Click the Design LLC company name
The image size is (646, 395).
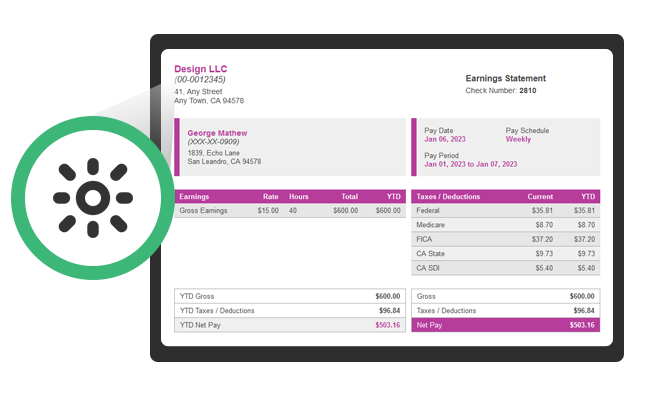click(x=201, y=69)
